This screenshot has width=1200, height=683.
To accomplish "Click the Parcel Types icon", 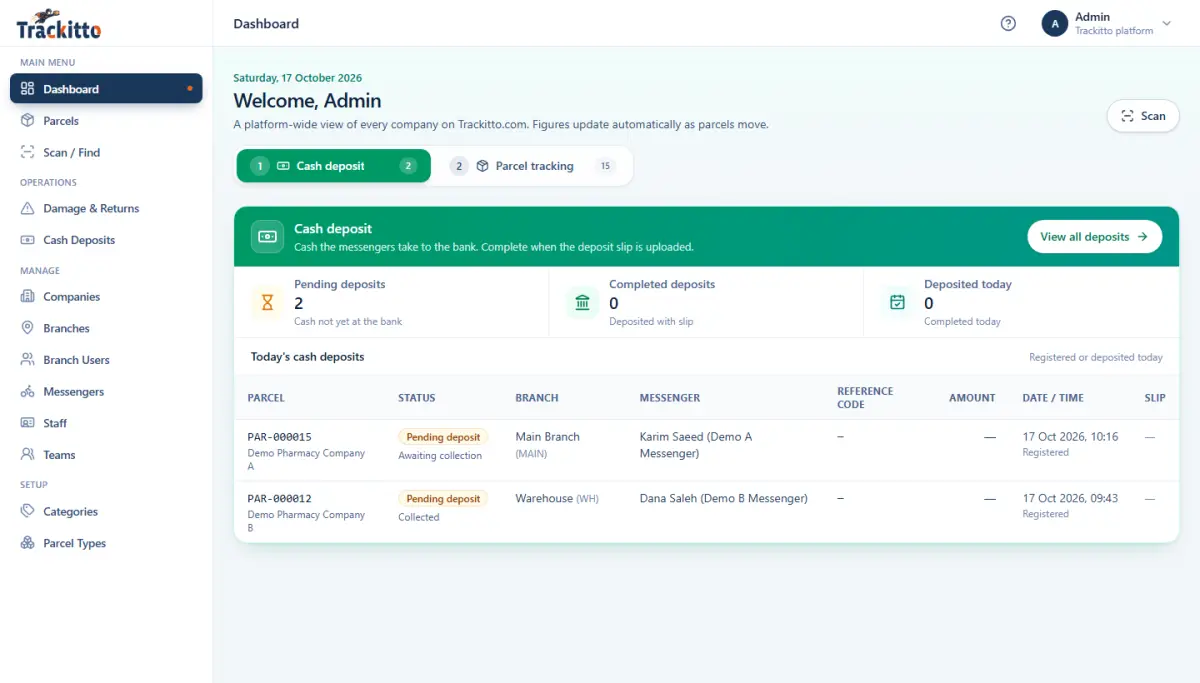I will point(28,544).
